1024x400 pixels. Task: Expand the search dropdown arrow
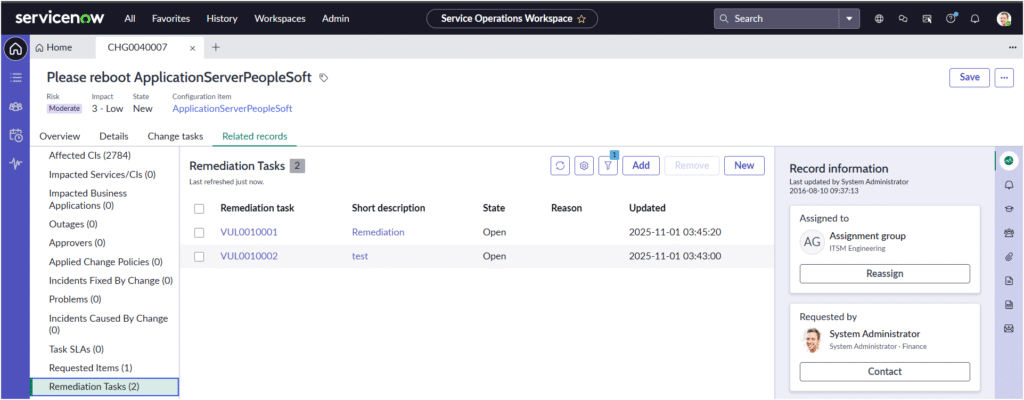849,18
